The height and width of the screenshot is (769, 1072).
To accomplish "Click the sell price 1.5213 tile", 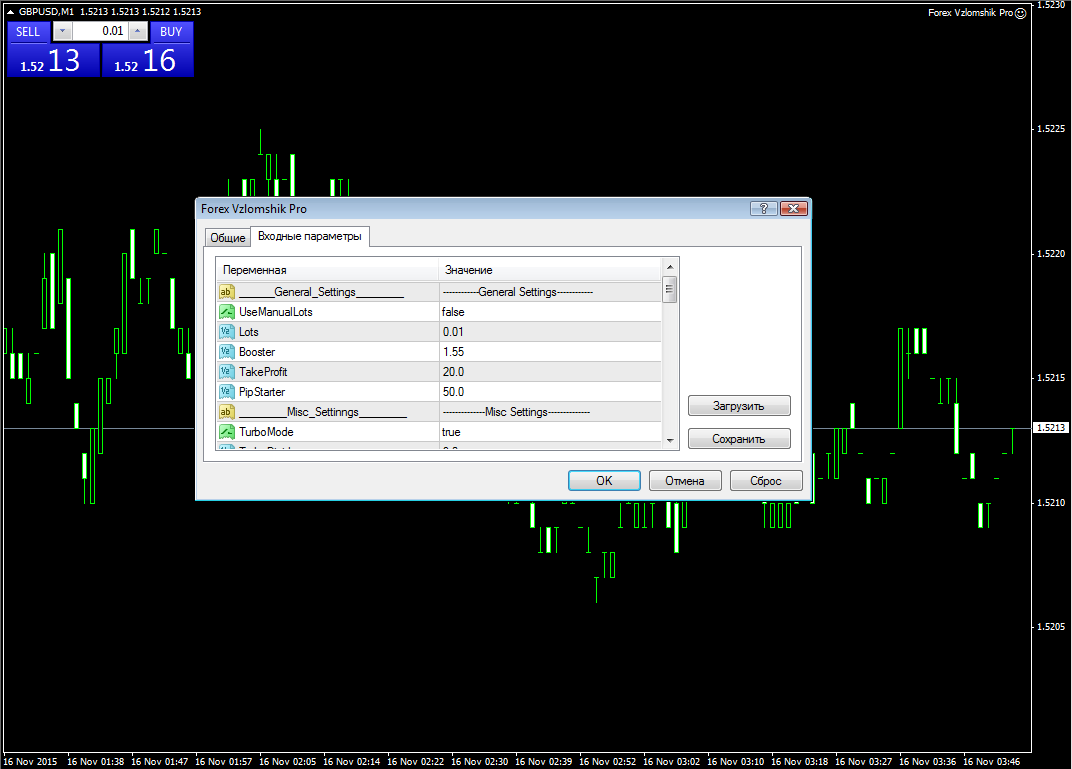I will click(53, 60).
